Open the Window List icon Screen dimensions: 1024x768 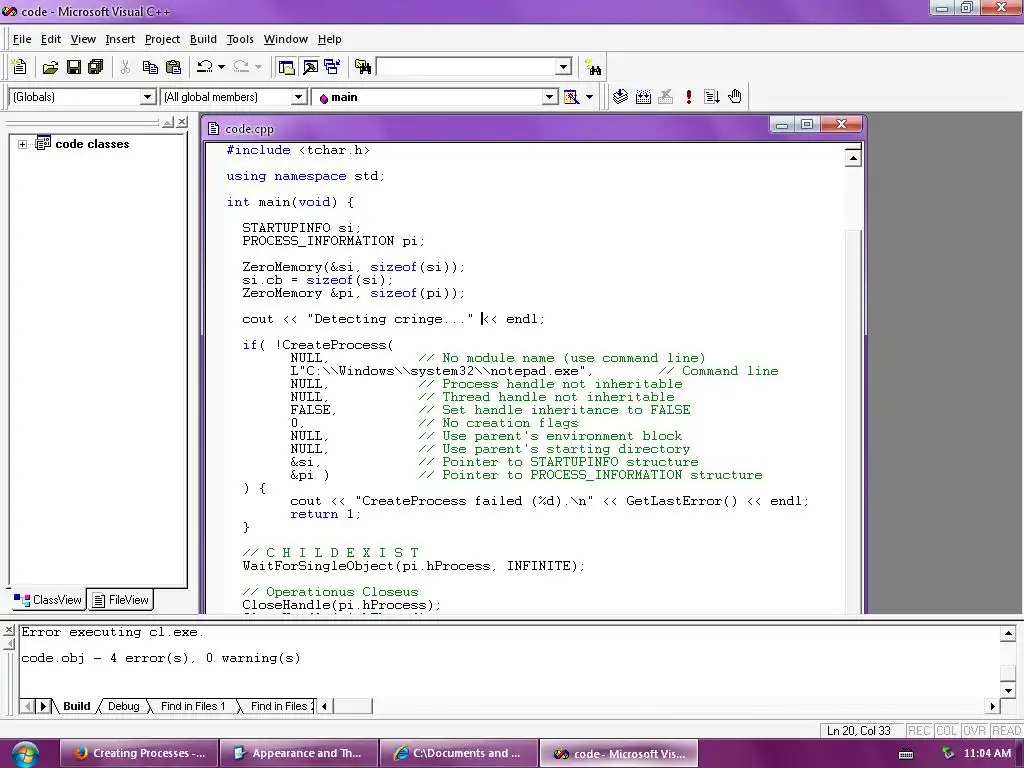332,67
